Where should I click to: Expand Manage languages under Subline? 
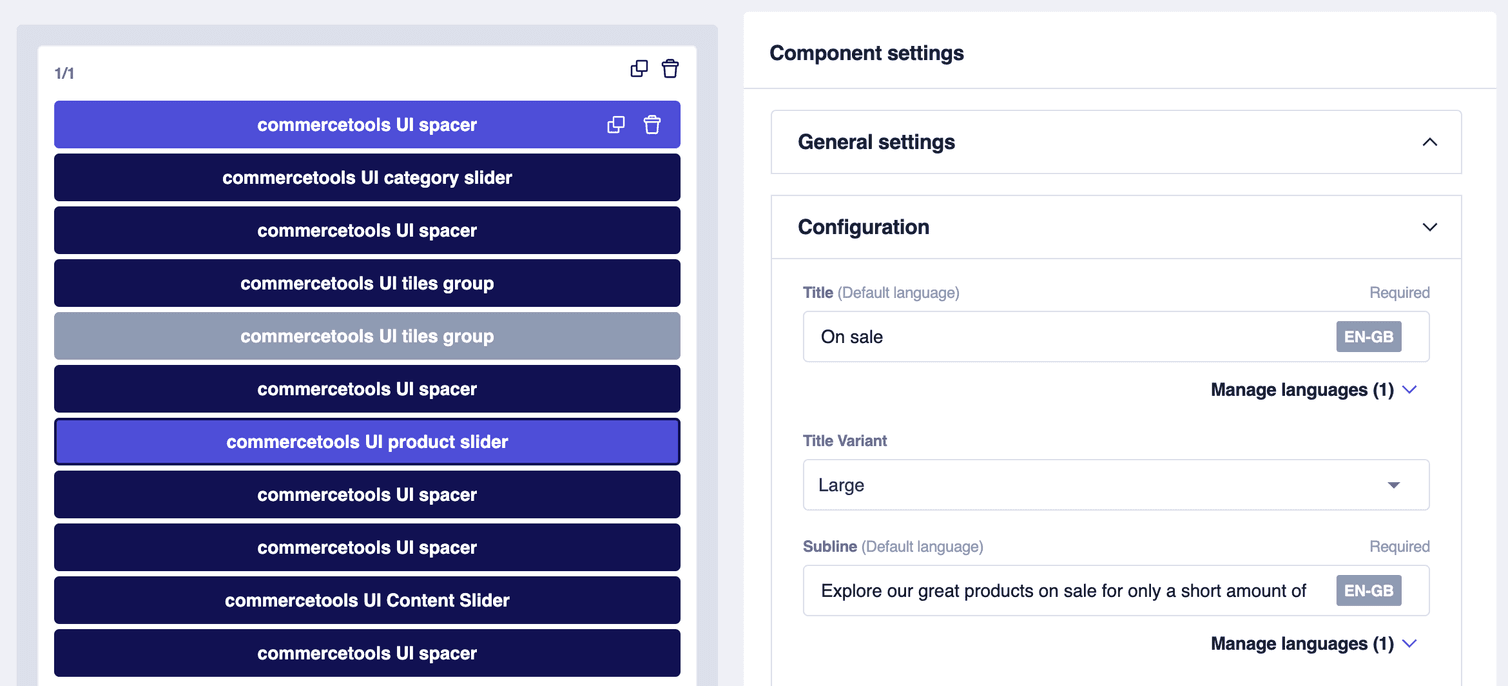pos(1410,643)
